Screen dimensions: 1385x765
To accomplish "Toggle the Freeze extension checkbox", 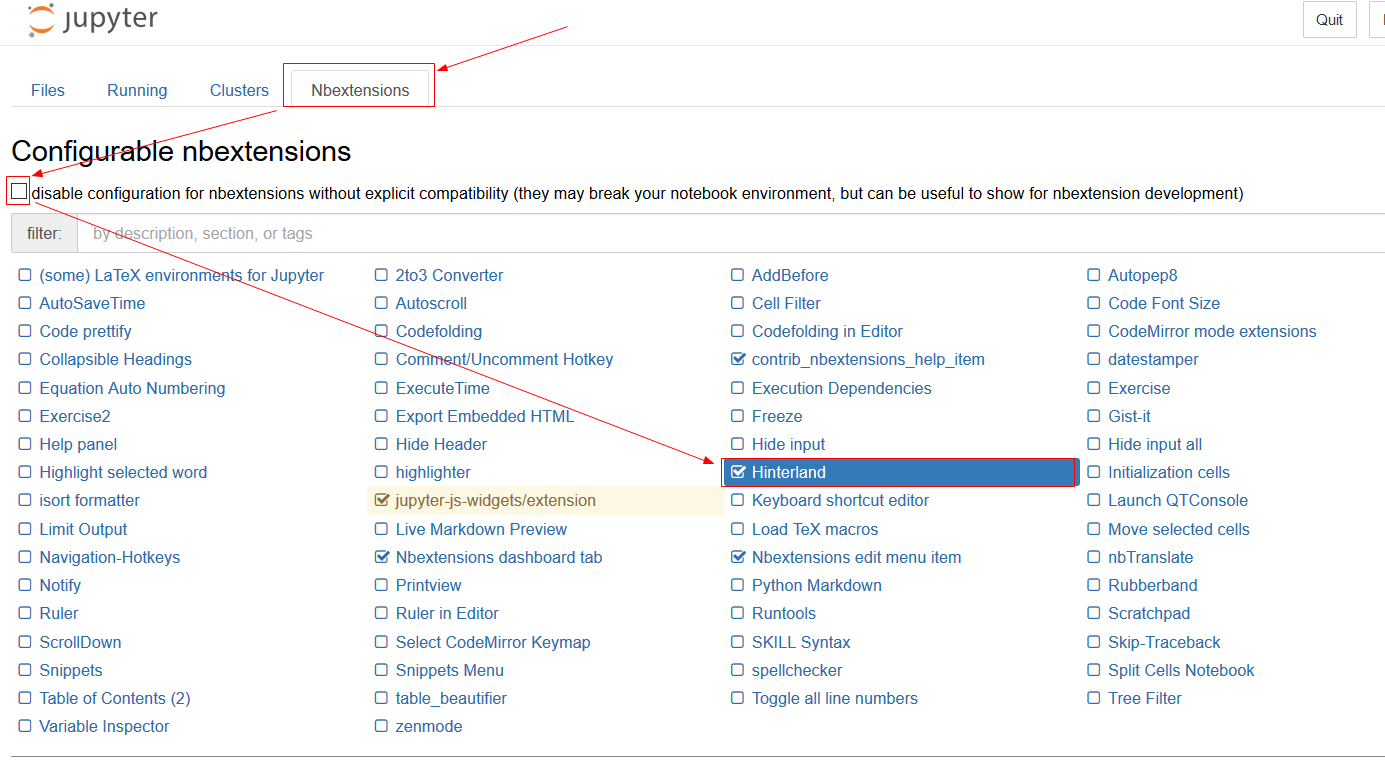I will 738,416.
